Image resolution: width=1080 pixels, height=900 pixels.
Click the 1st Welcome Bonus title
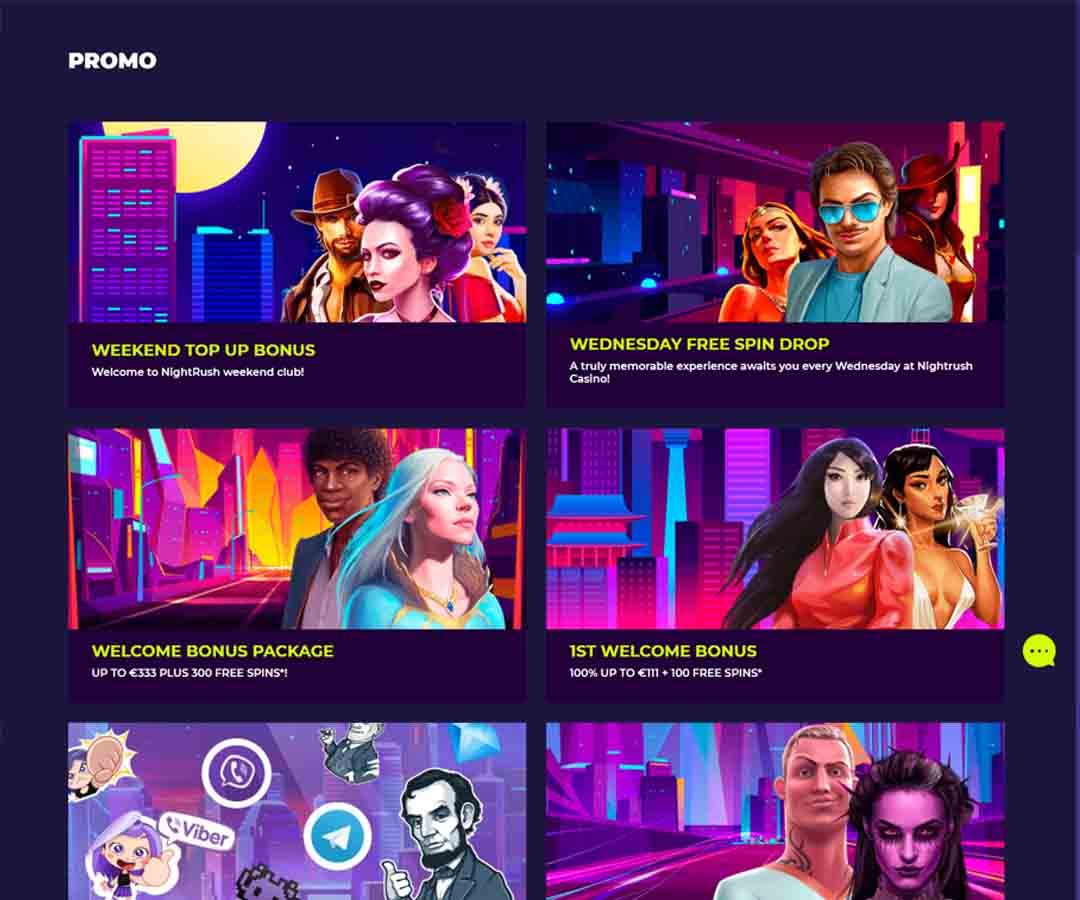click(663, 651)
